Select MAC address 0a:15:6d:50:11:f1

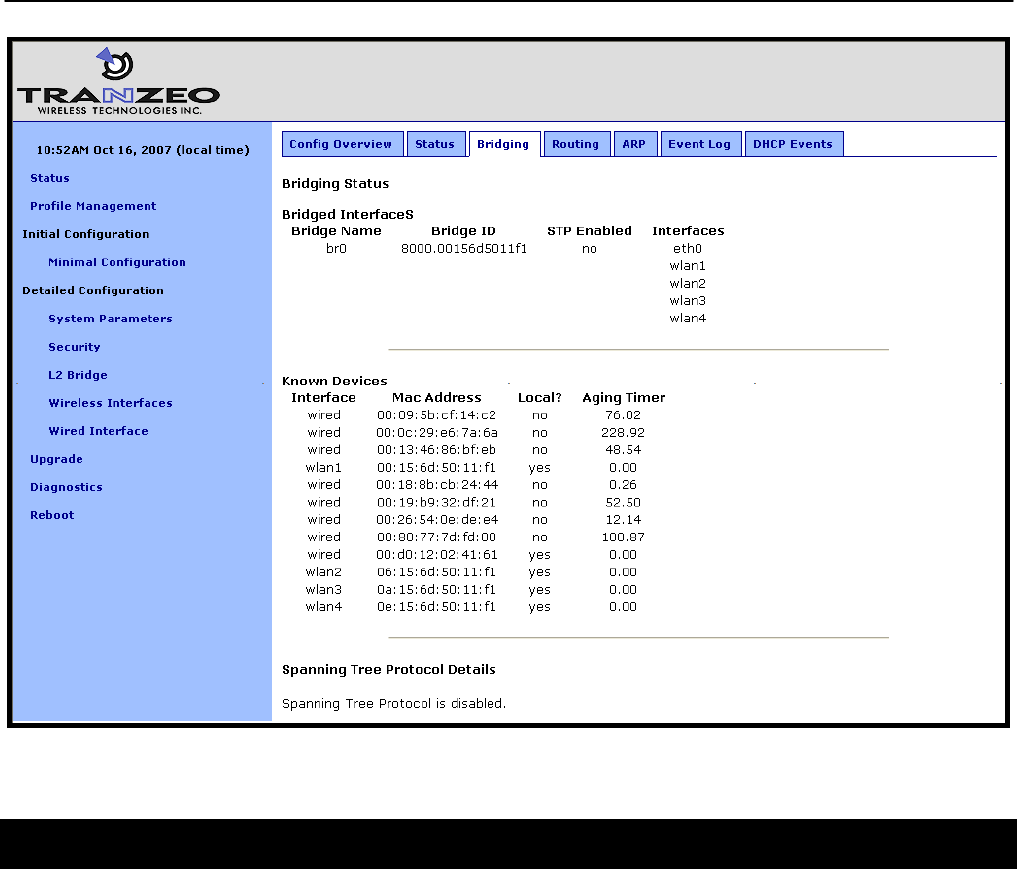pos(437,589)
